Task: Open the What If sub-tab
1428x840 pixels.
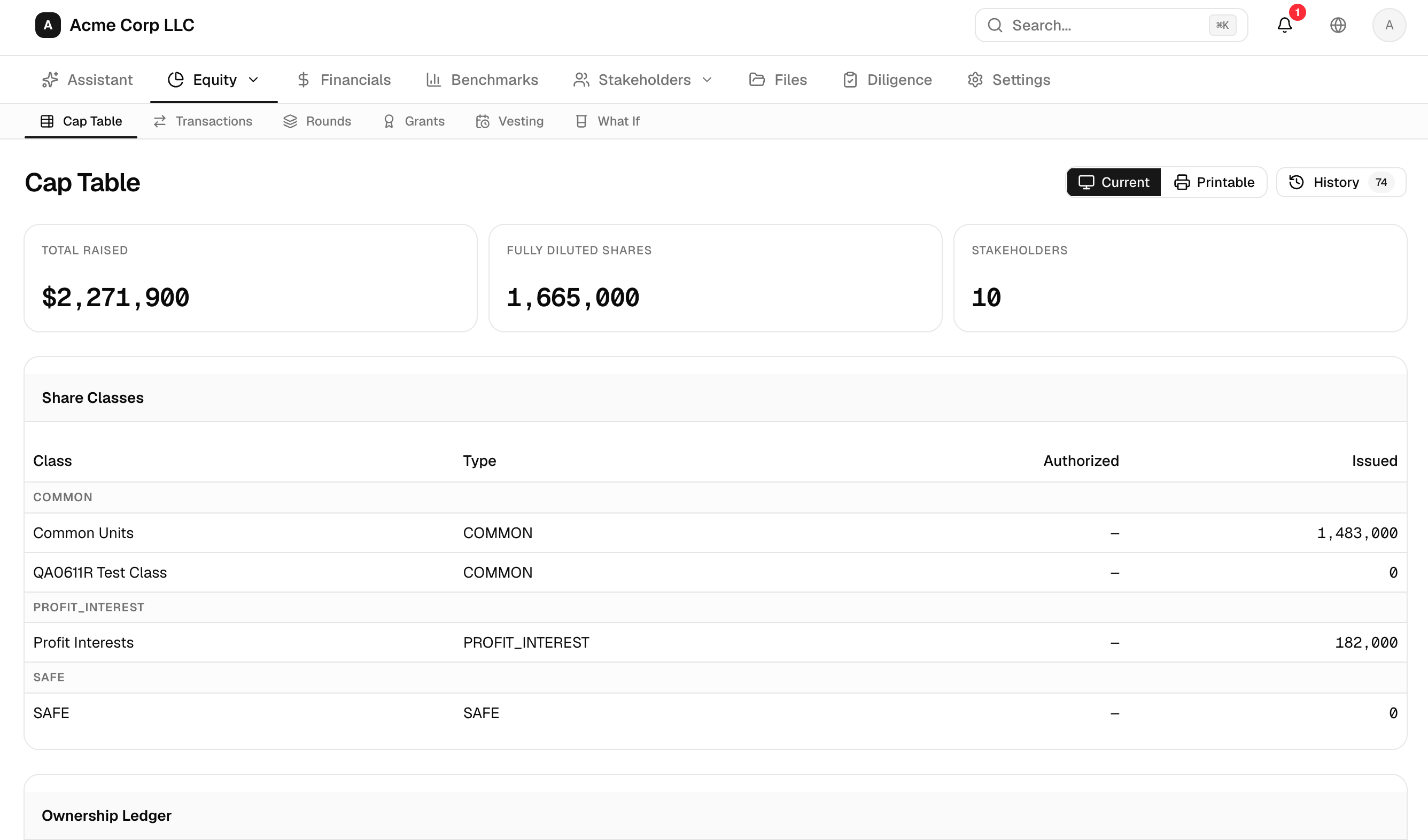Action: pyautogui.click(x=608, y=121)
